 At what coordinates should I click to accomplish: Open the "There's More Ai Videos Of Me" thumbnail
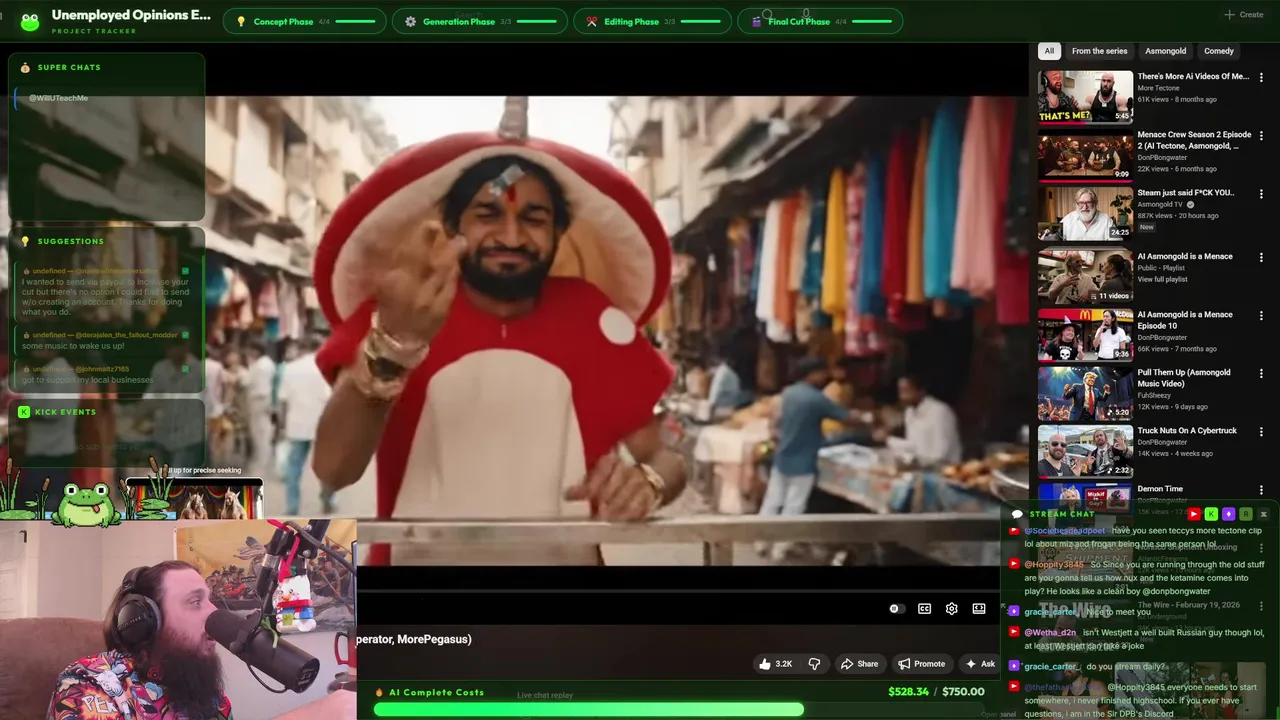(1085, 96)
